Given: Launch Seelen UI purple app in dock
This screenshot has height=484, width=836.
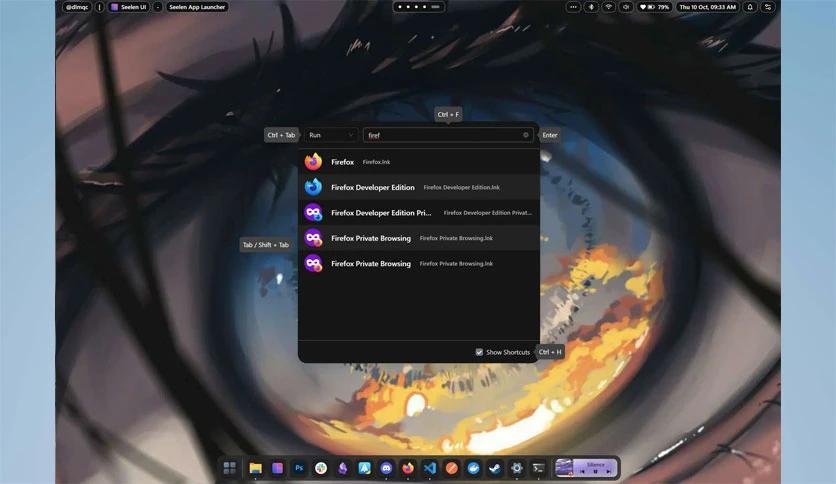Looking at the screenshot, I should [277, 468].
